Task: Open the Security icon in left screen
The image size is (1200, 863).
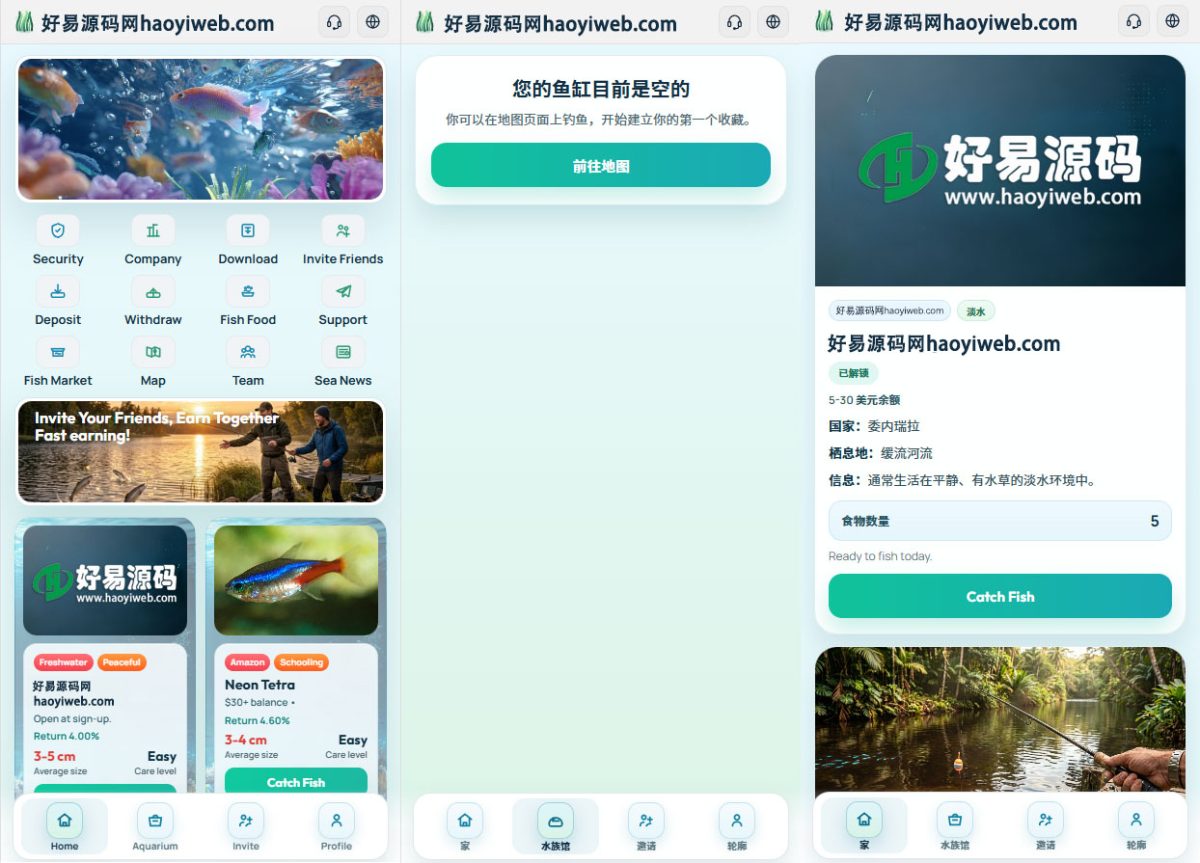Action: [58, 231]
